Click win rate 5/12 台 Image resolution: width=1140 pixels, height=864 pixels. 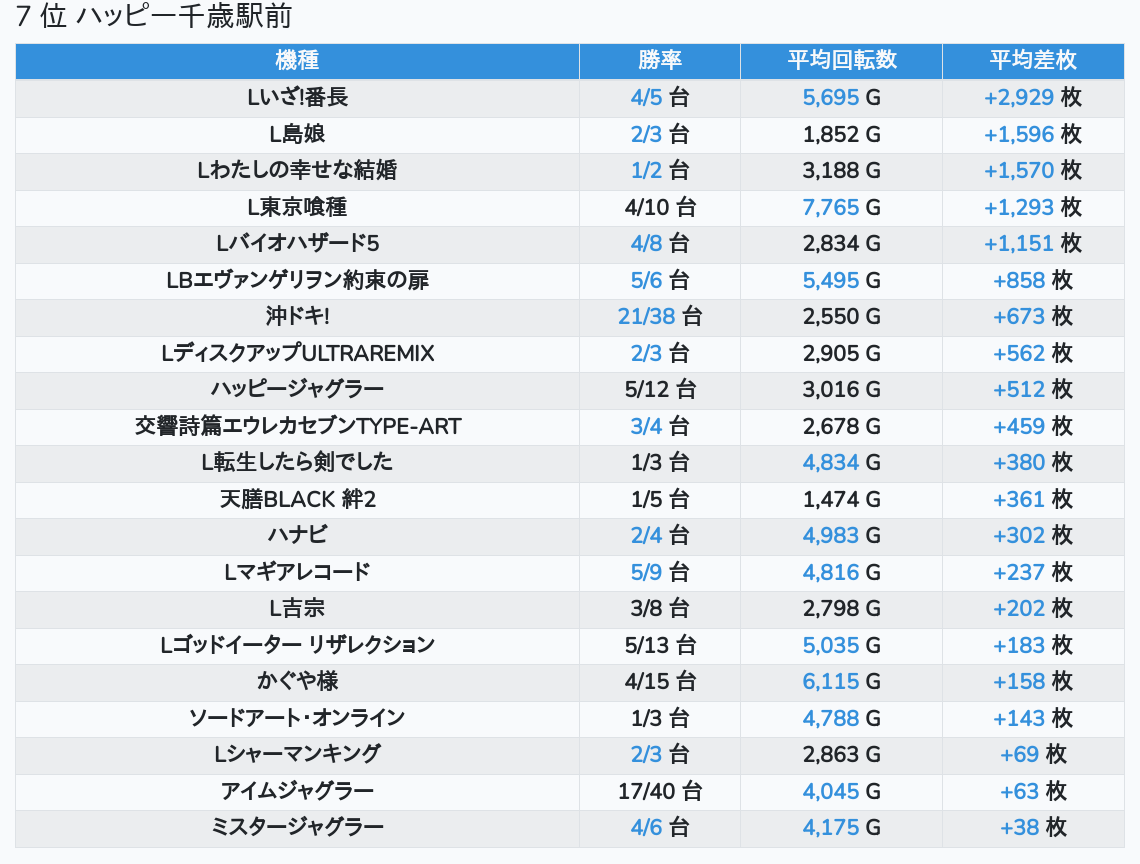click(659, 390)
